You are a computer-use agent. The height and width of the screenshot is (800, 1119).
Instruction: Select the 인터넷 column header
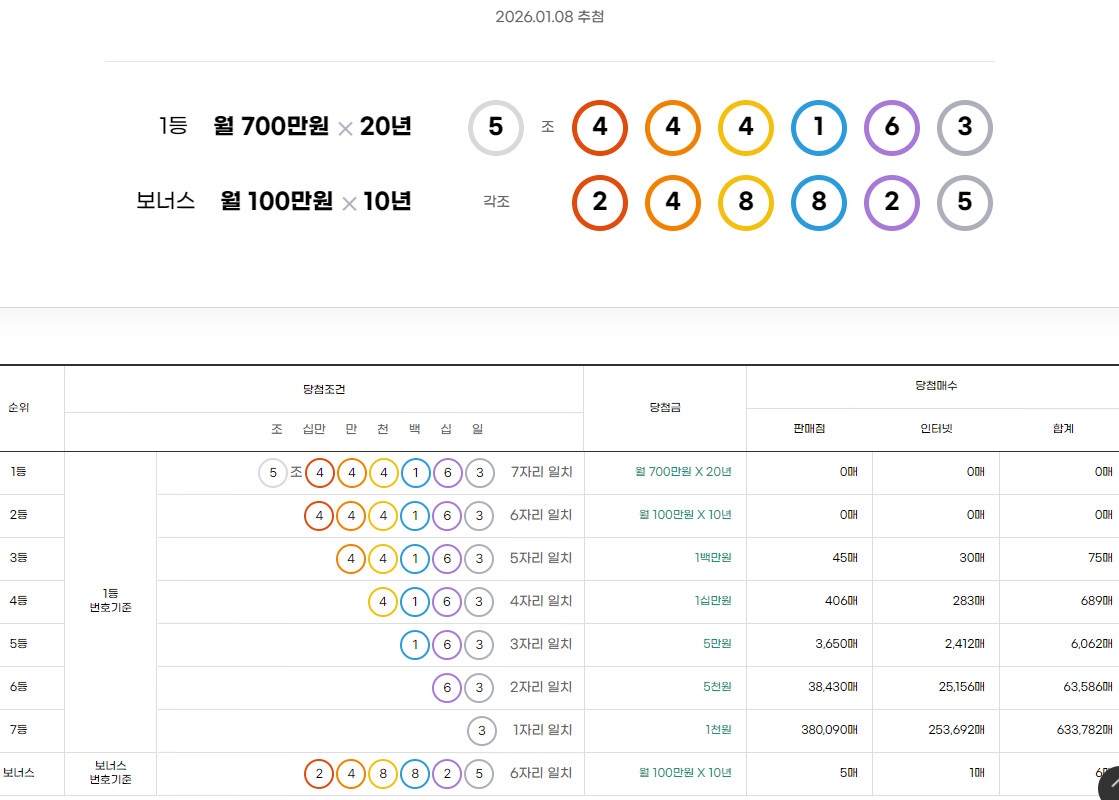coord(936,429)
